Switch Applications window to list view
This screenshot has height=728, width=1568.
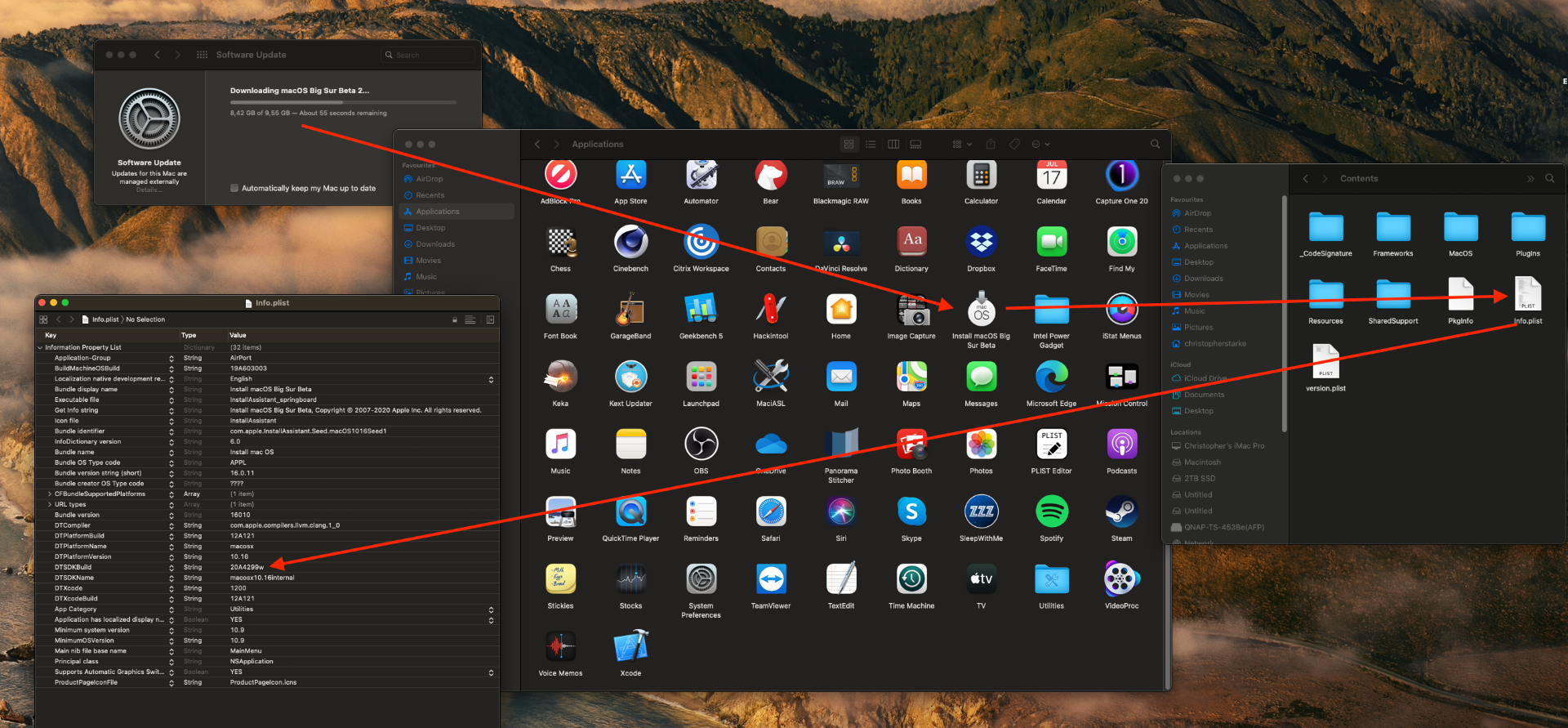[871, 145]
